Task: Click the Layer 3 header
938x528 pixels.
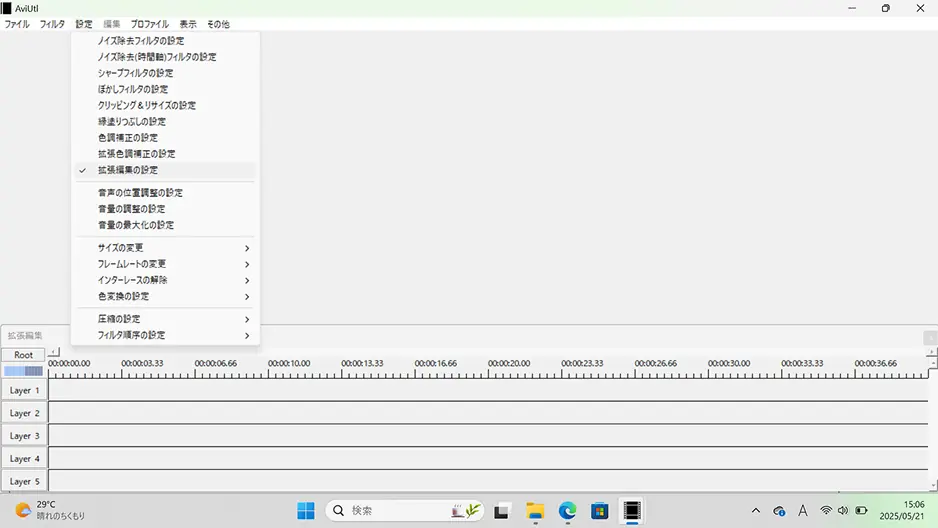Action: point(24,435)
